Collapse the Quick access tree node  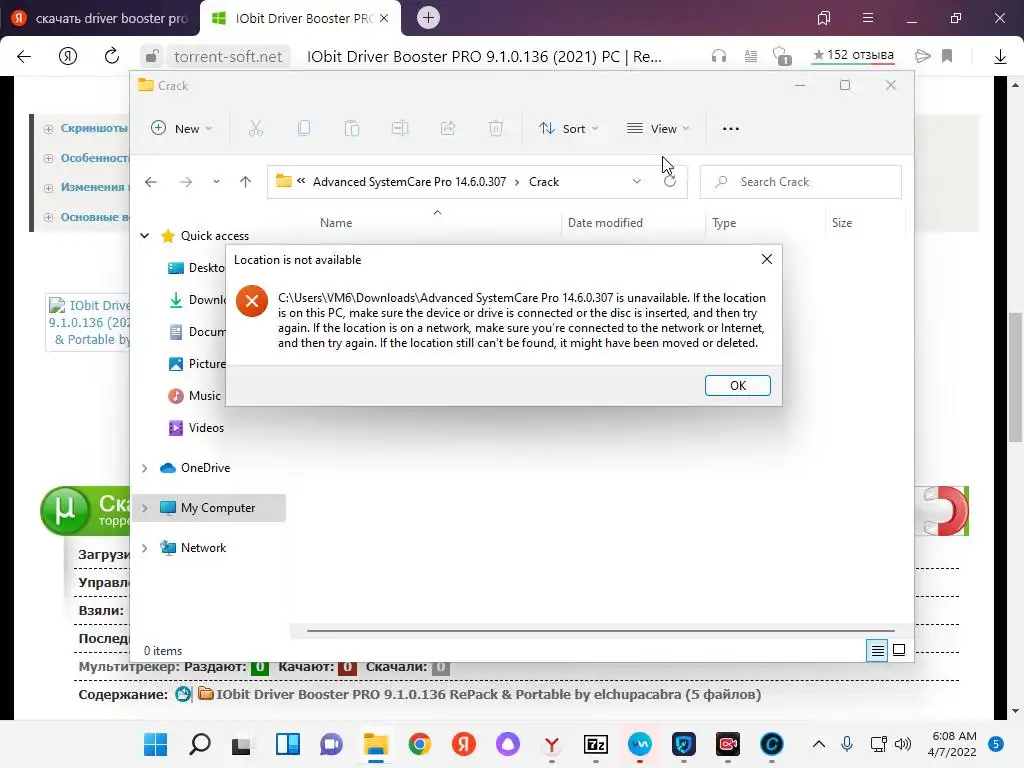tap(144, 236)
